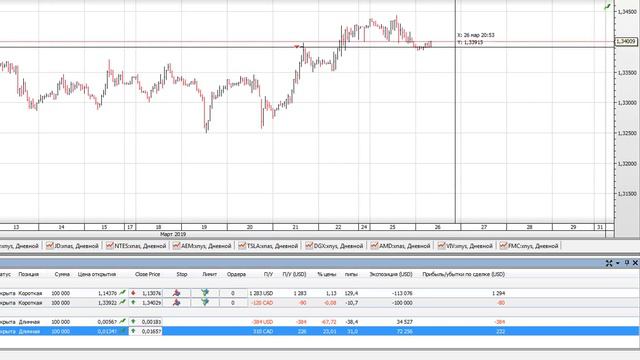The height and width of the screenshot is (360, 640).
Task: Click the '1,34500' price axis label
Action: [627, 12]
